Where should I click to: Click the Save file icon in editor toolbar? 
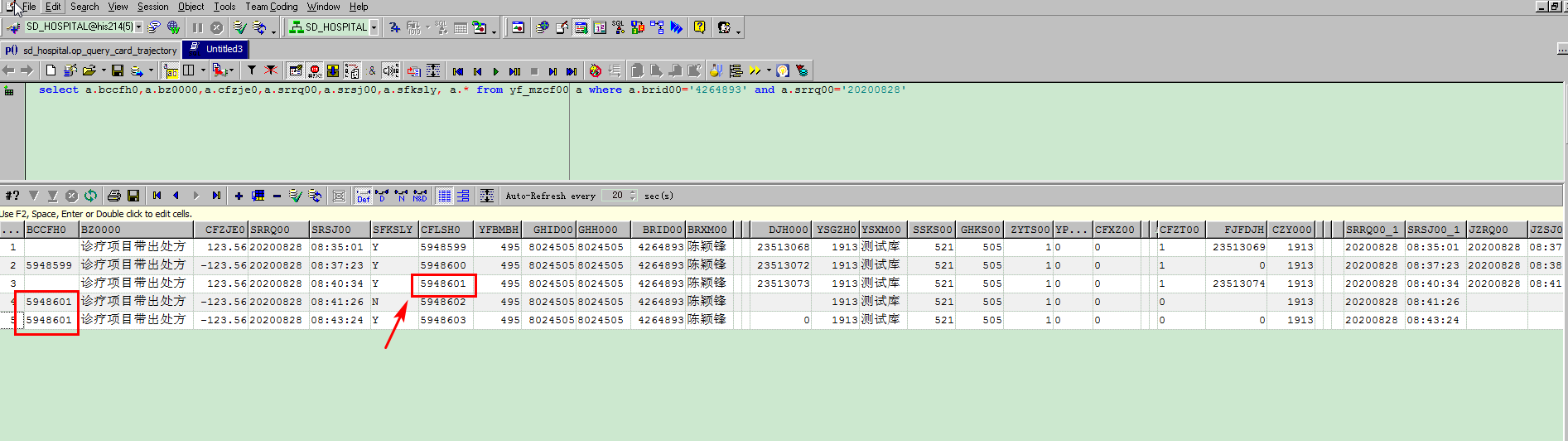tap(118, 70)
